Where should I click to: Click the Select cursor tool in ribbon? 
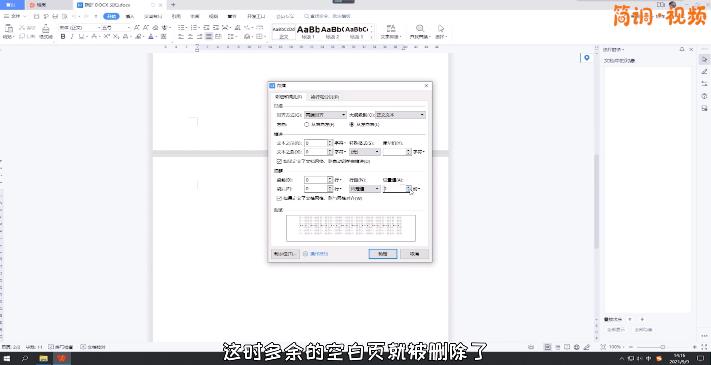pyautogui.click(x=441, y=29)
